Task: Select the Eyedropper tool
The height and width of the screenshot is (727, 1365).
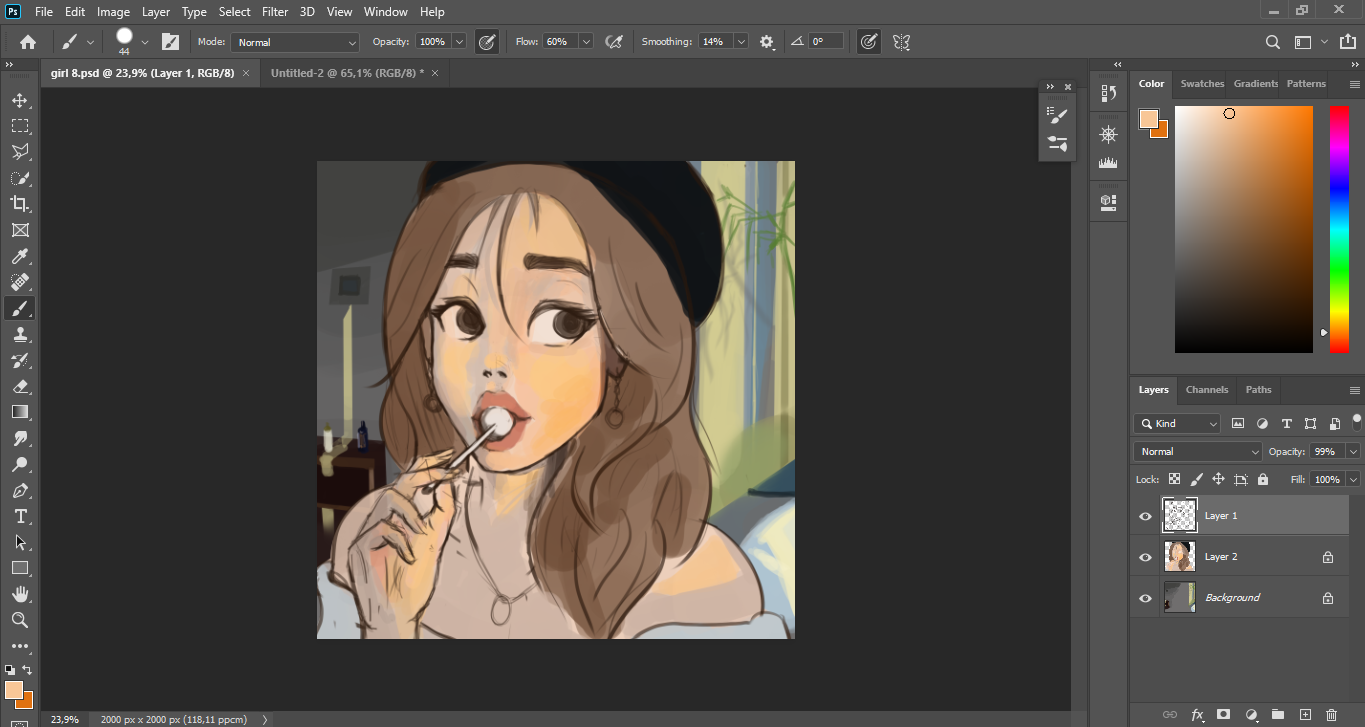Action: point(19,256)
